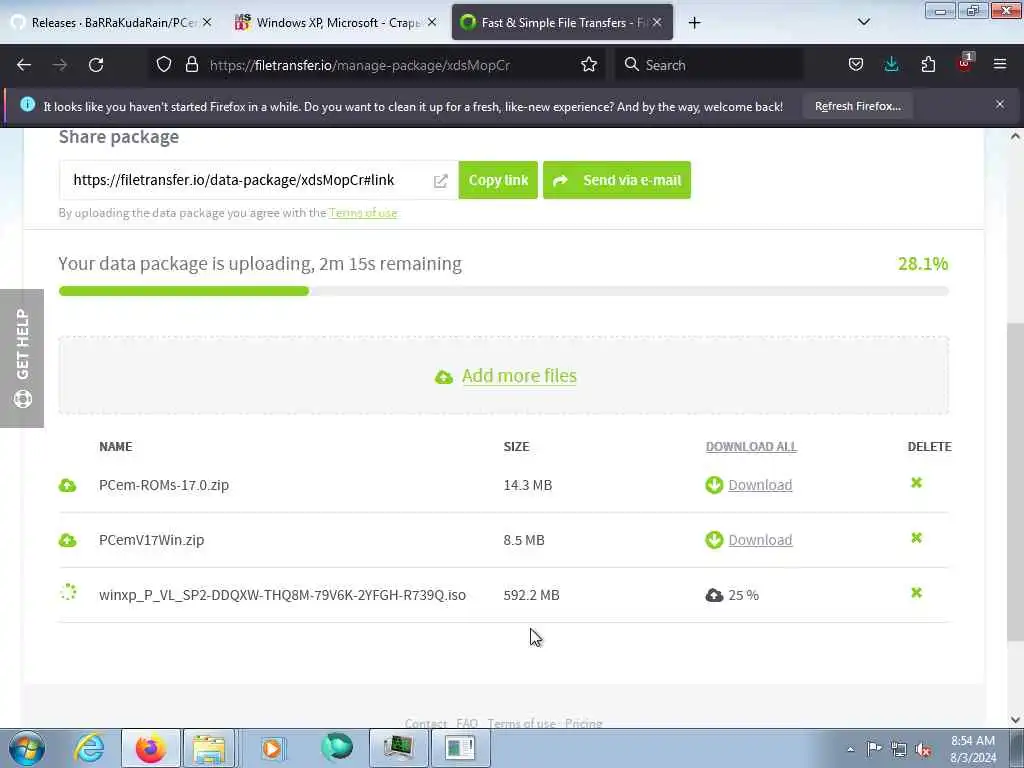Launch Internet Explorer from the taskbar
Viewport: 1024px width, 768px height.
tap(89, 748)
